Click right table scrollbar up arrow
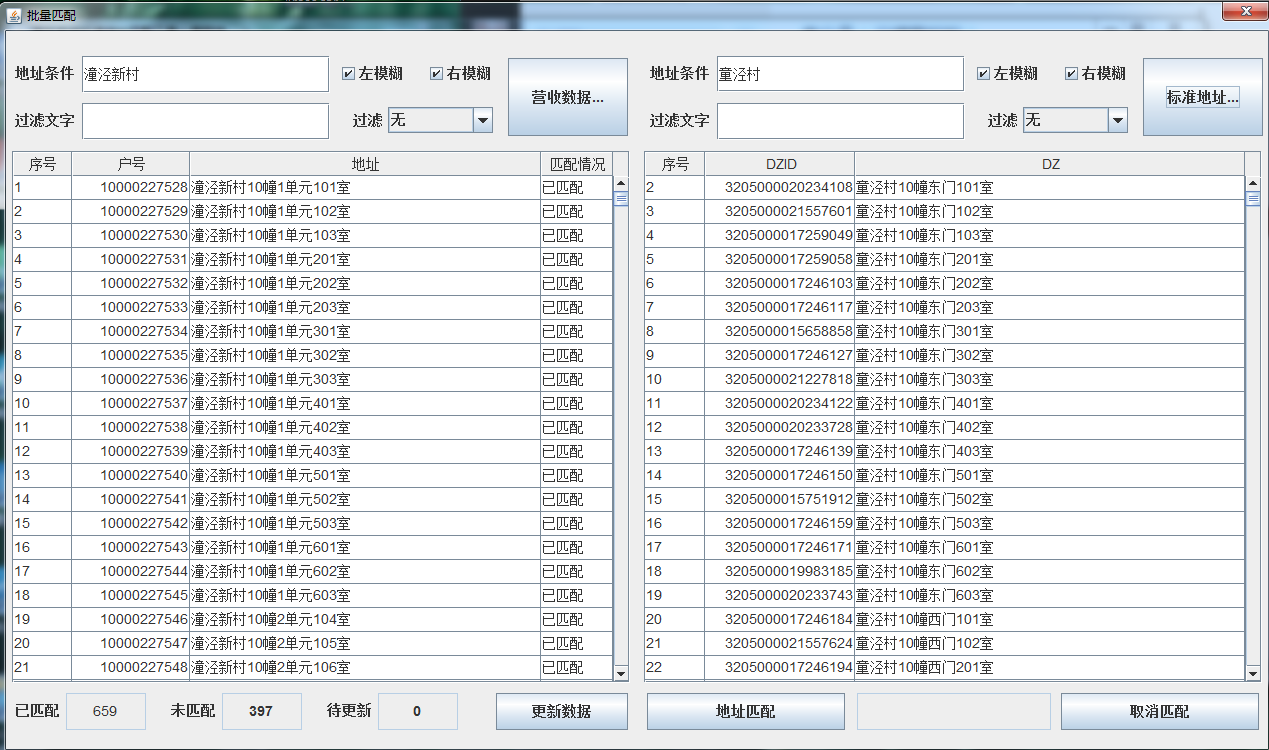Image resolution: width=1269 pixels, height=750 pixels. click(x=1254, y=184)
